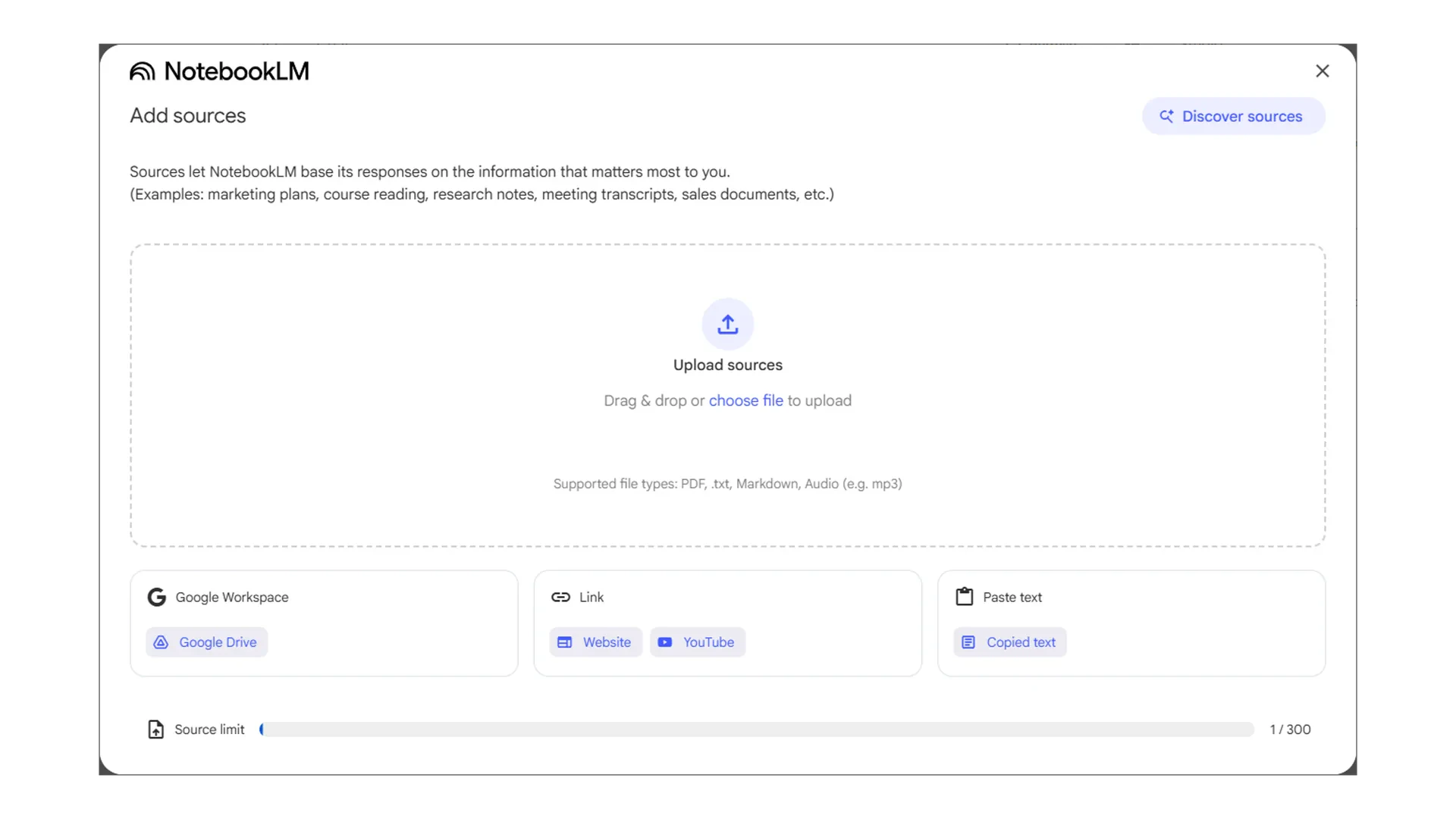Select the Google Drive source chip

point(206,642)
